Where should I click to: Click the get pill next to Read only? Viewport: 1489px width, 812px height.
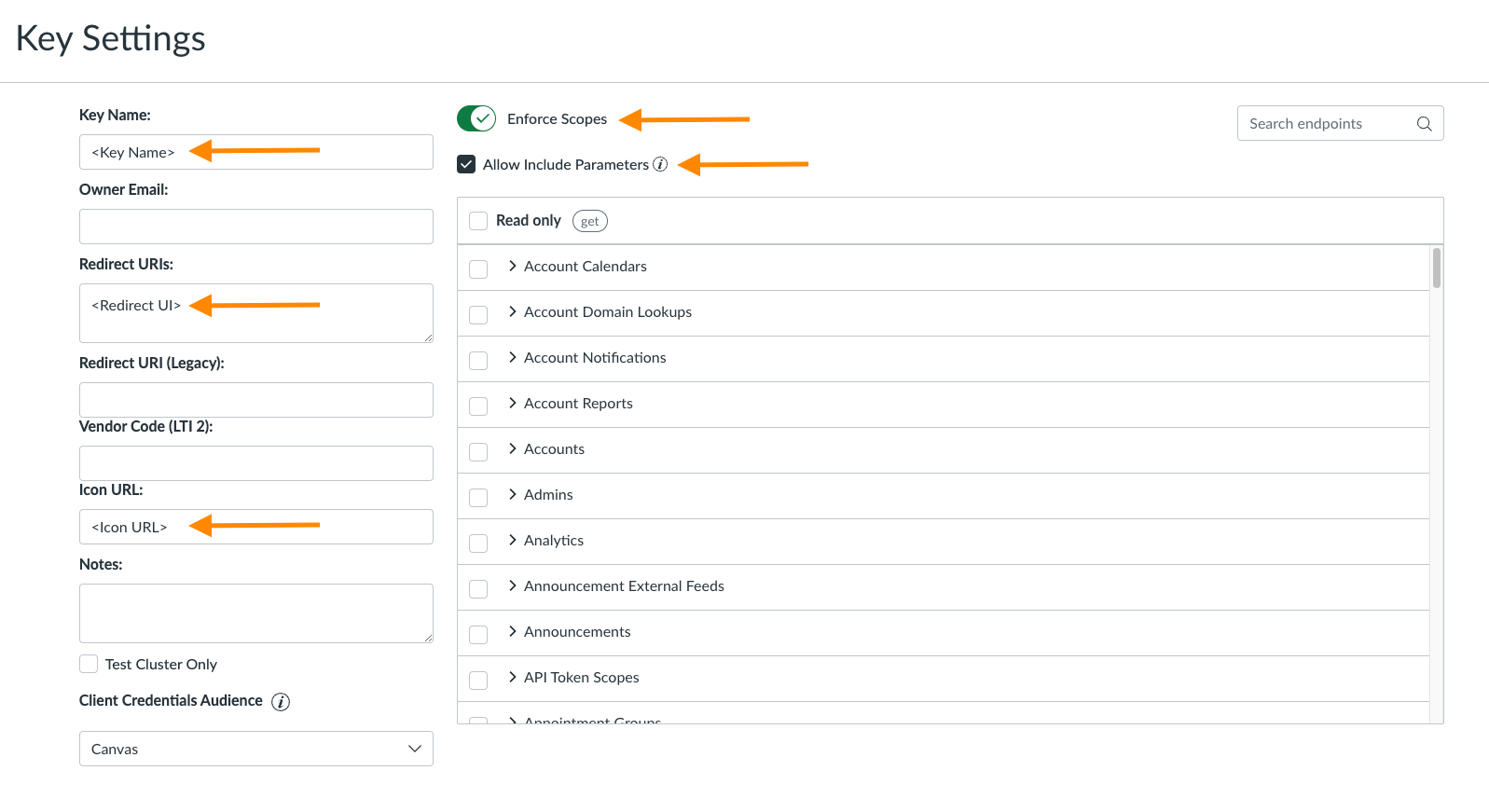coord(590,221)
